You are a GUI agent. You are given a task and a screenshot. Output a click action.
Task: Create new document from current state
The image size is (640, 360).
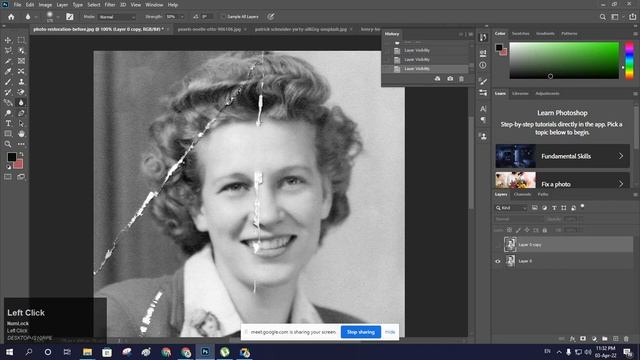click(x=438, y=78)
